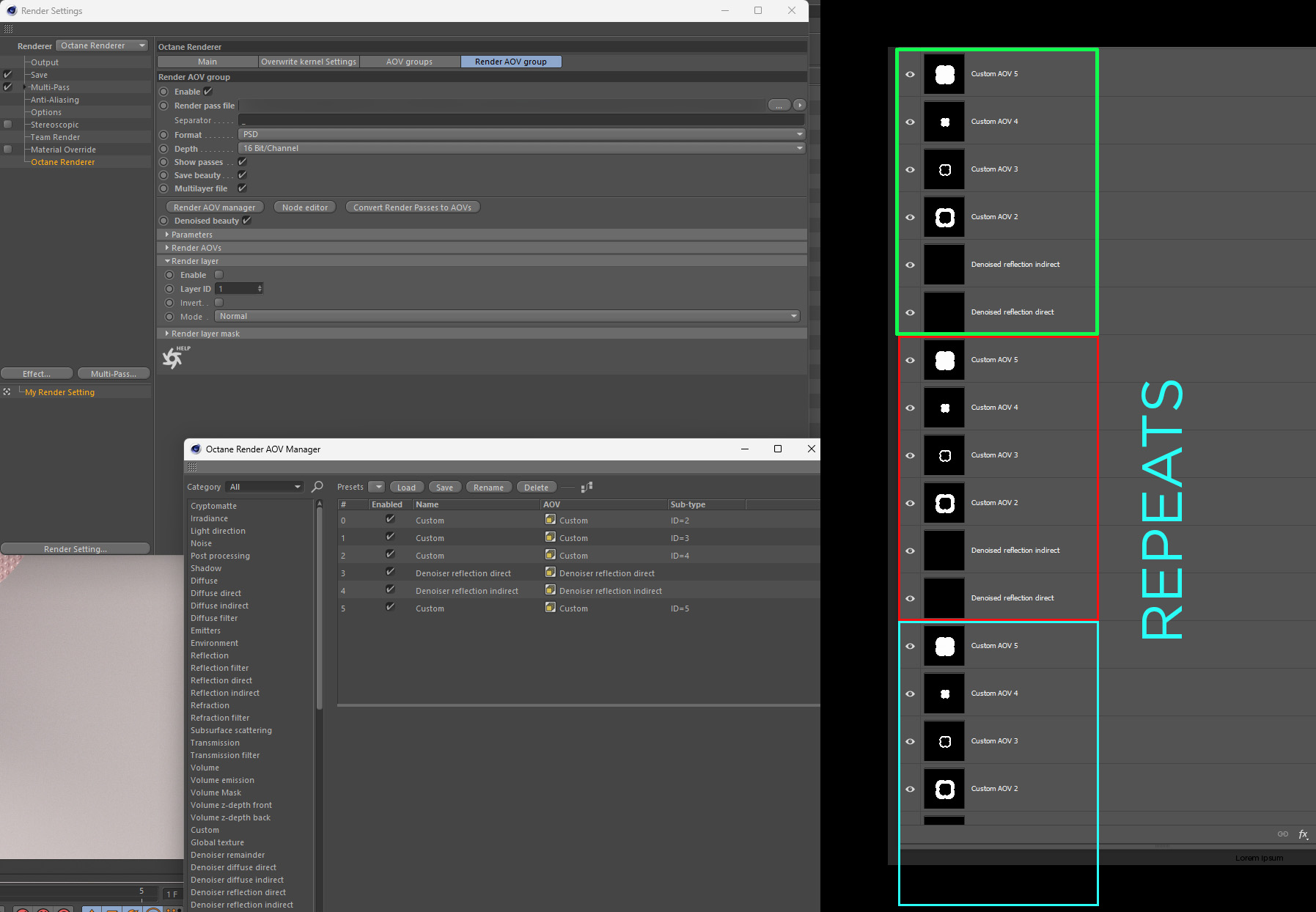
Task: Click the AOV icon in table row 3
Action: pos(551,573)
